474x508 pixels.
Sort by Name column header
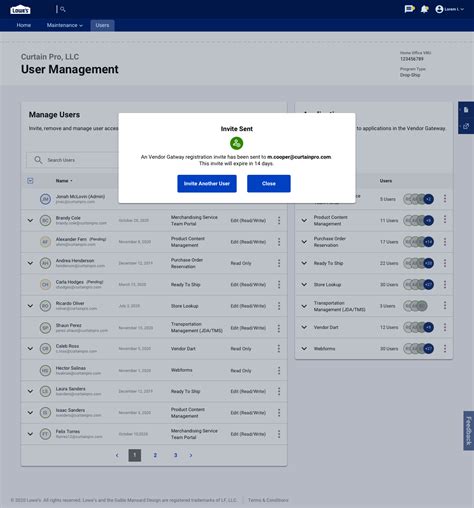(x=64, y=181)
